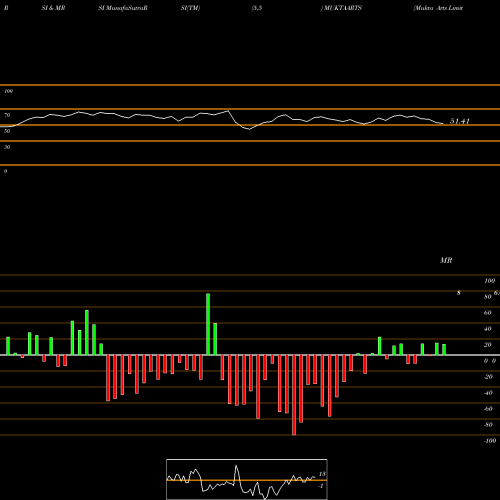Screen dimensions: 500x500
Task: Click the lowest red MR histogram bar
Action: (294, 395)
